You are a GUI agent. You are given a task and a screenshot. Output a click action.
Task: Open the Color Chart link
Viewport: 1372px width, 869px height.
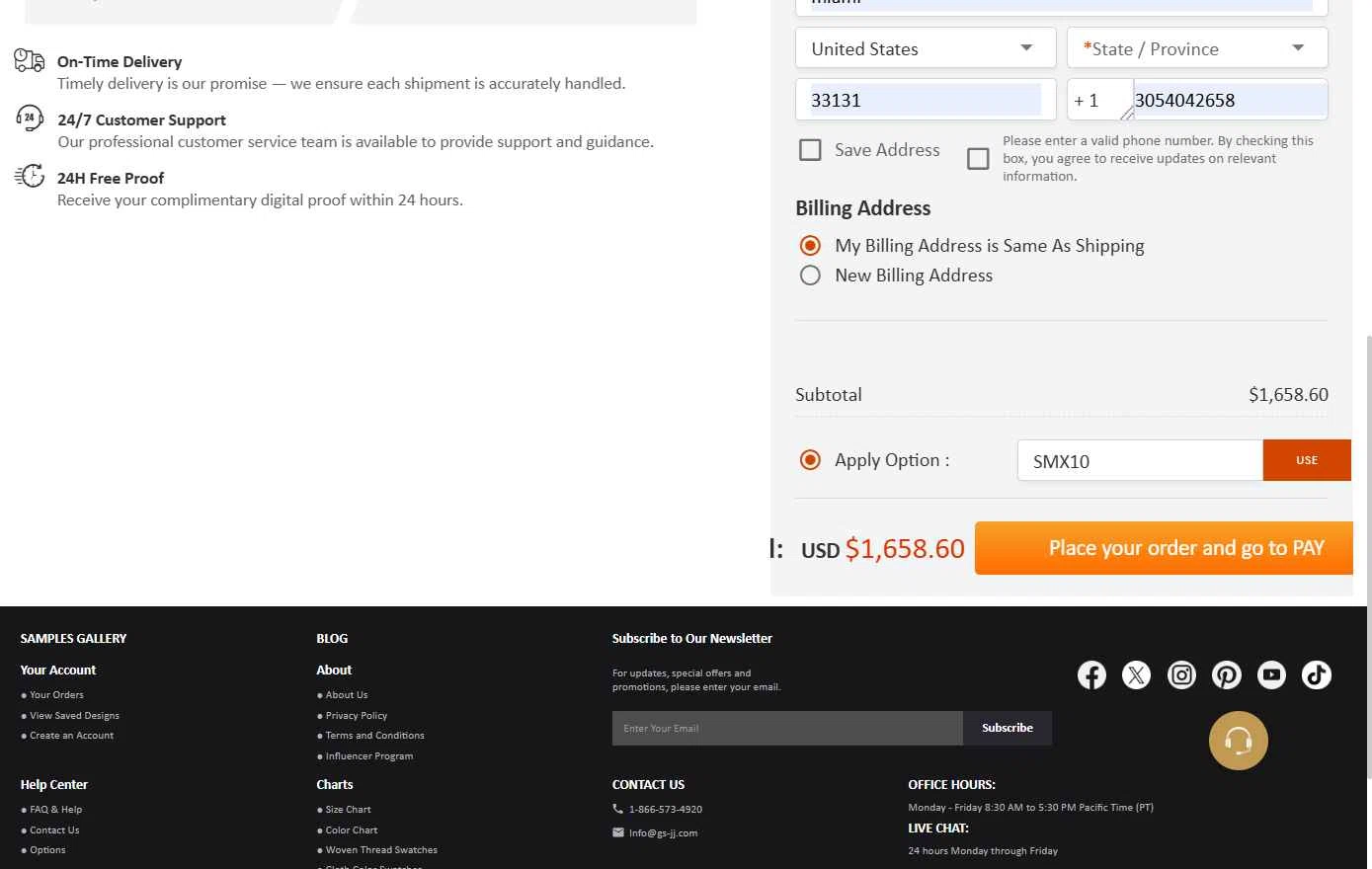pos(352,830)
